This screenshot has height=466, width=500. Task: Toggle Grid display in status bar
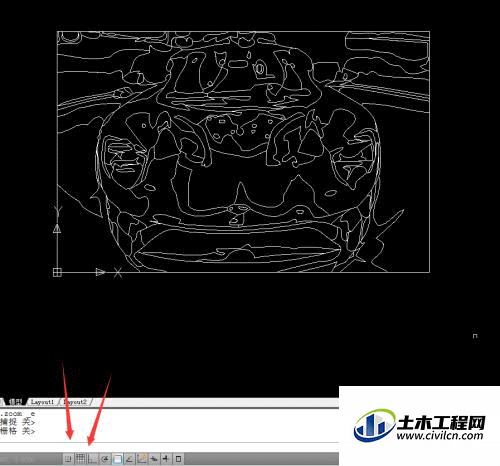pos(80,459)
